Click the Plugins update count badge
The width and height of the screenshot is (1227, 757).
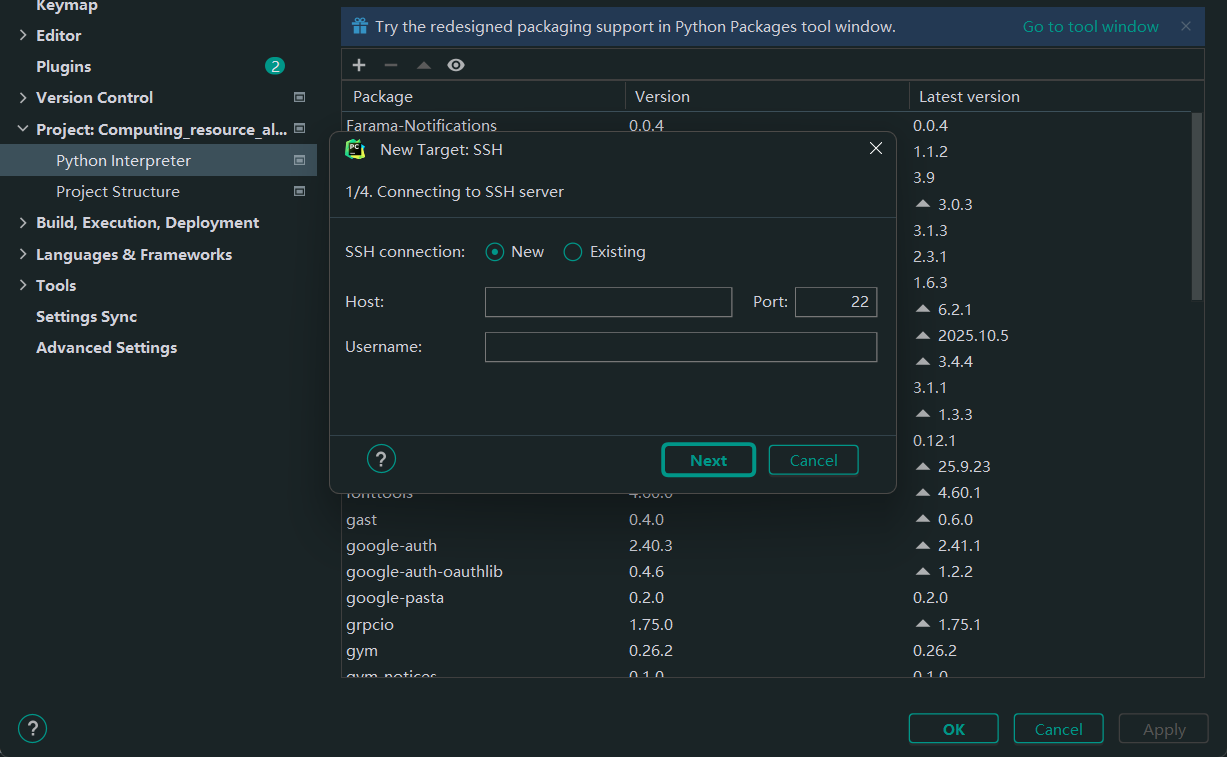click(x=275, y=67)
